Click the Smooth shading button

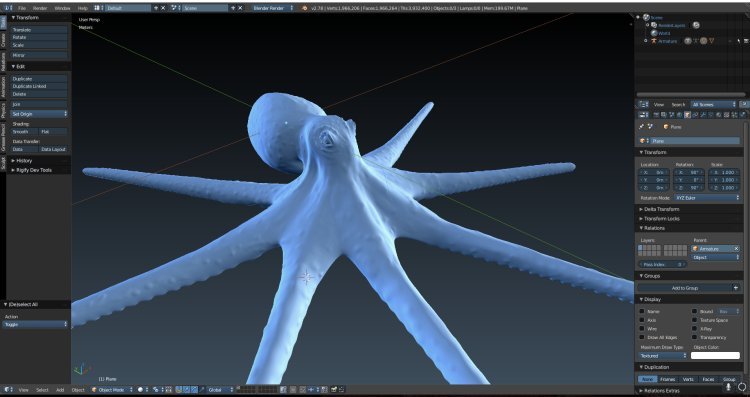(x=24, y=132)
